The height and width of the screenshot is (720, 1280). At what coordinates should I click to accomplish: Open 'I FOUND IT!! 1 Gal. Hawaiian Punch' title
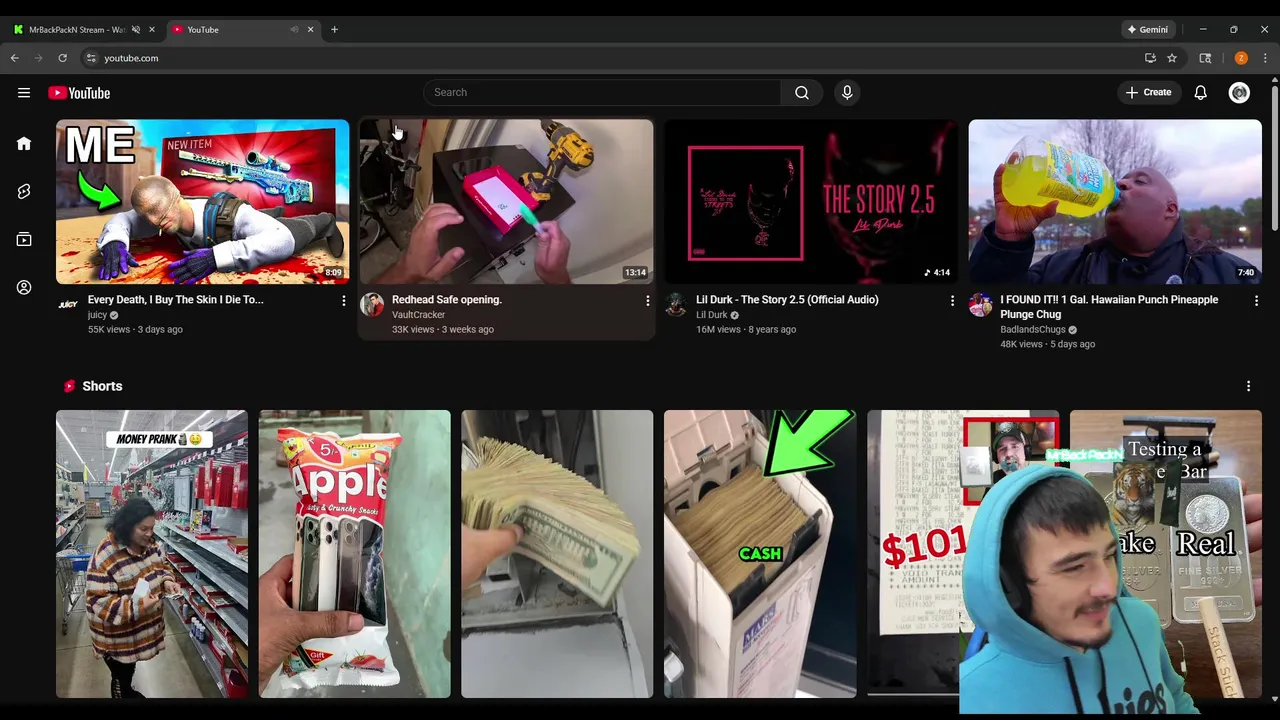pos(1109,307)
